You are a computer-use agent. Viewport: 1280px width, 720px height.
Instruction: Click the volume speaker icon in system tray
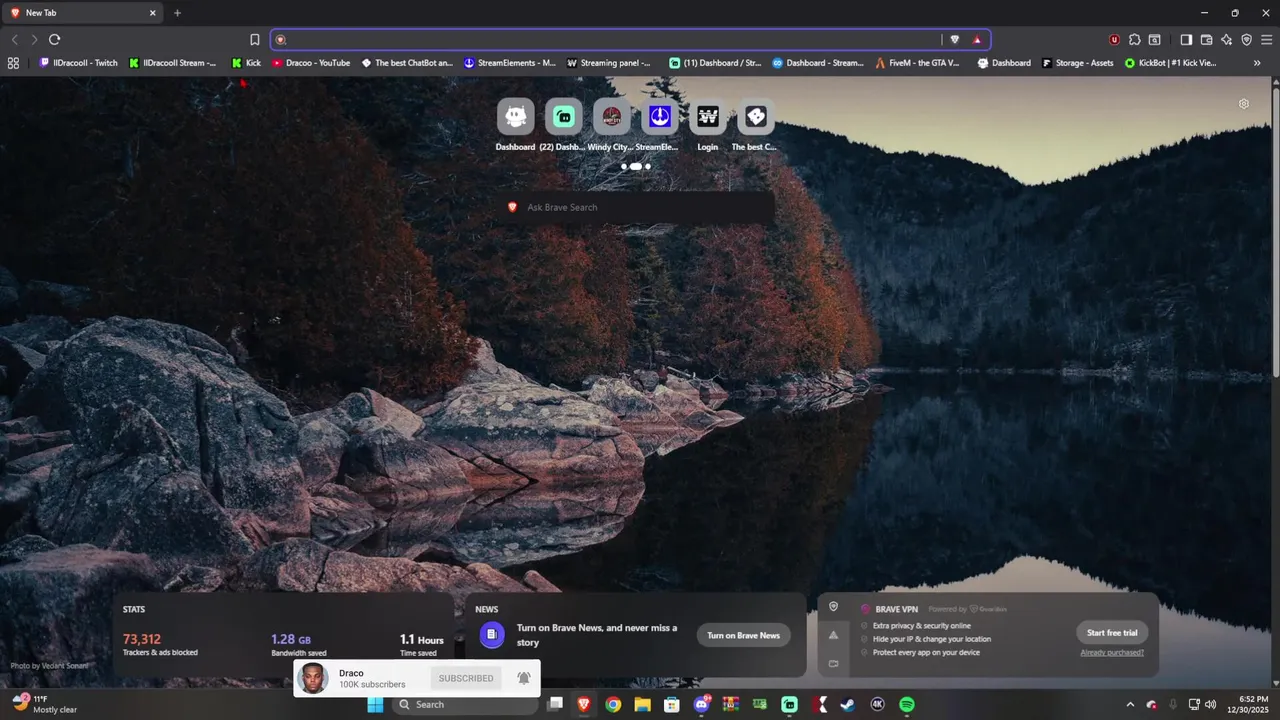[1211, 704]
